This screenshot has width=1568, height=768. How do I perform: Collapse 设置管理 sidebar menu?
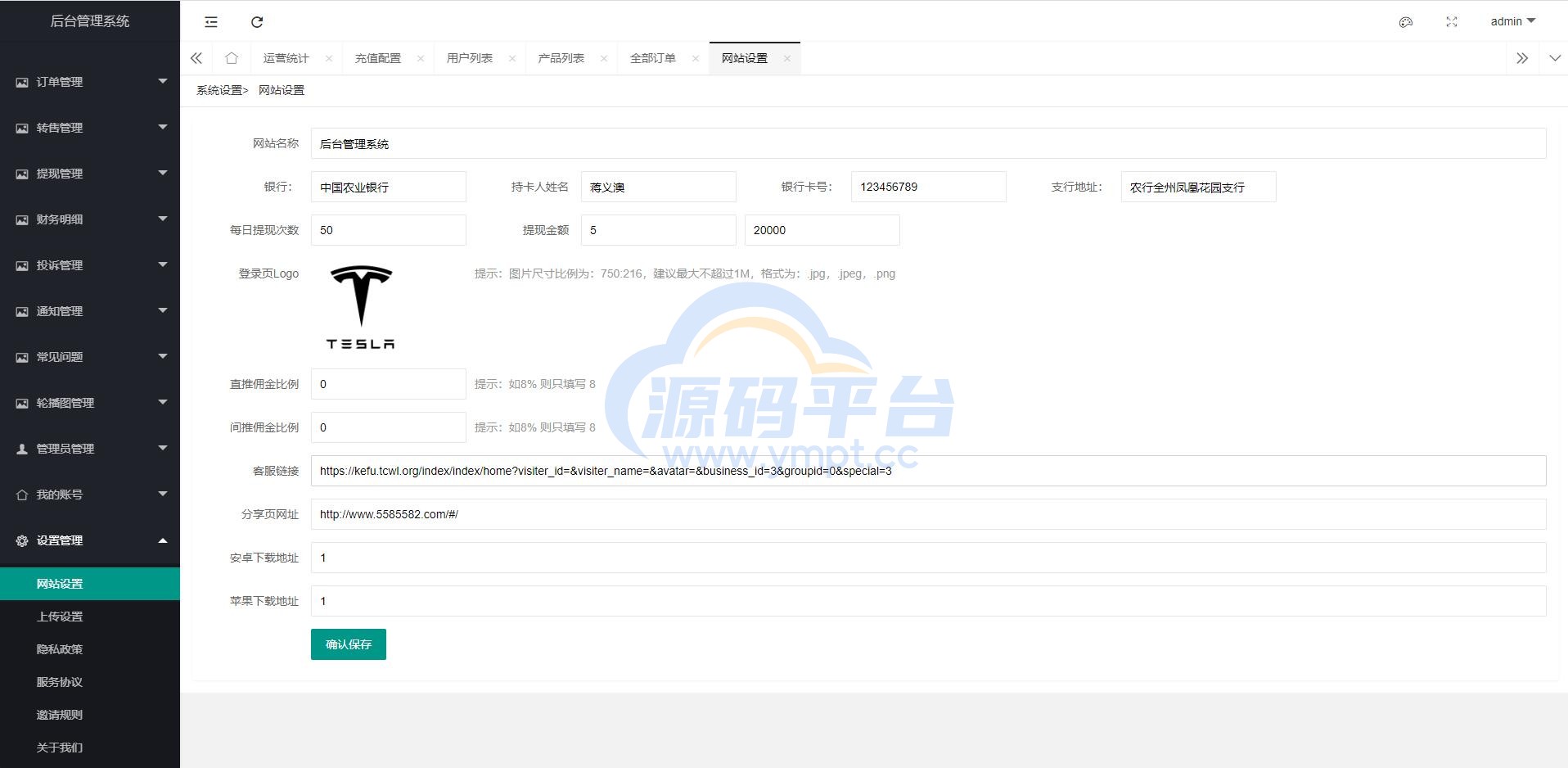(90, 540)
